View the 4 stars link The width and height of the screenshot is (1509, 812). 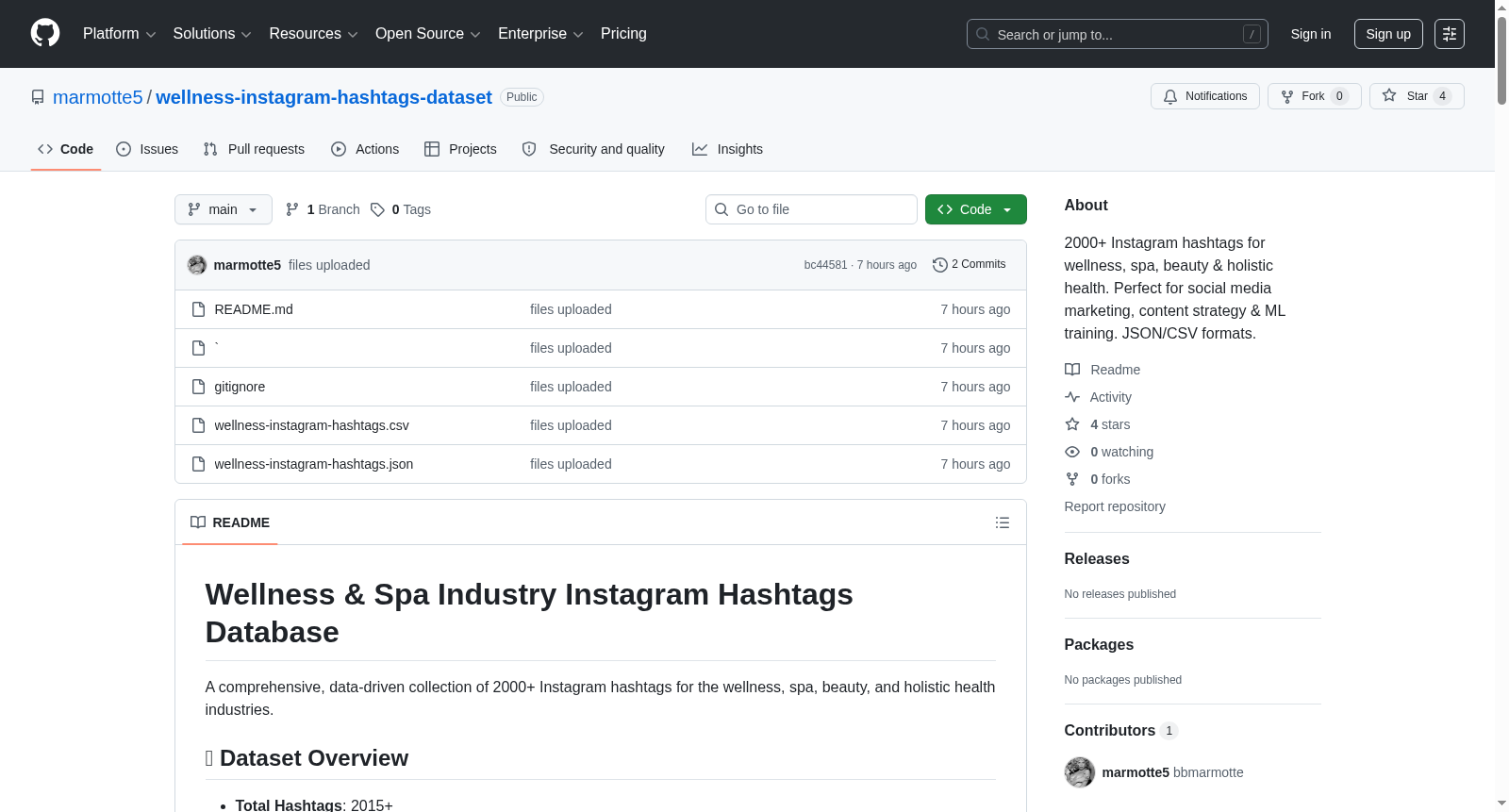[1098, 424]
